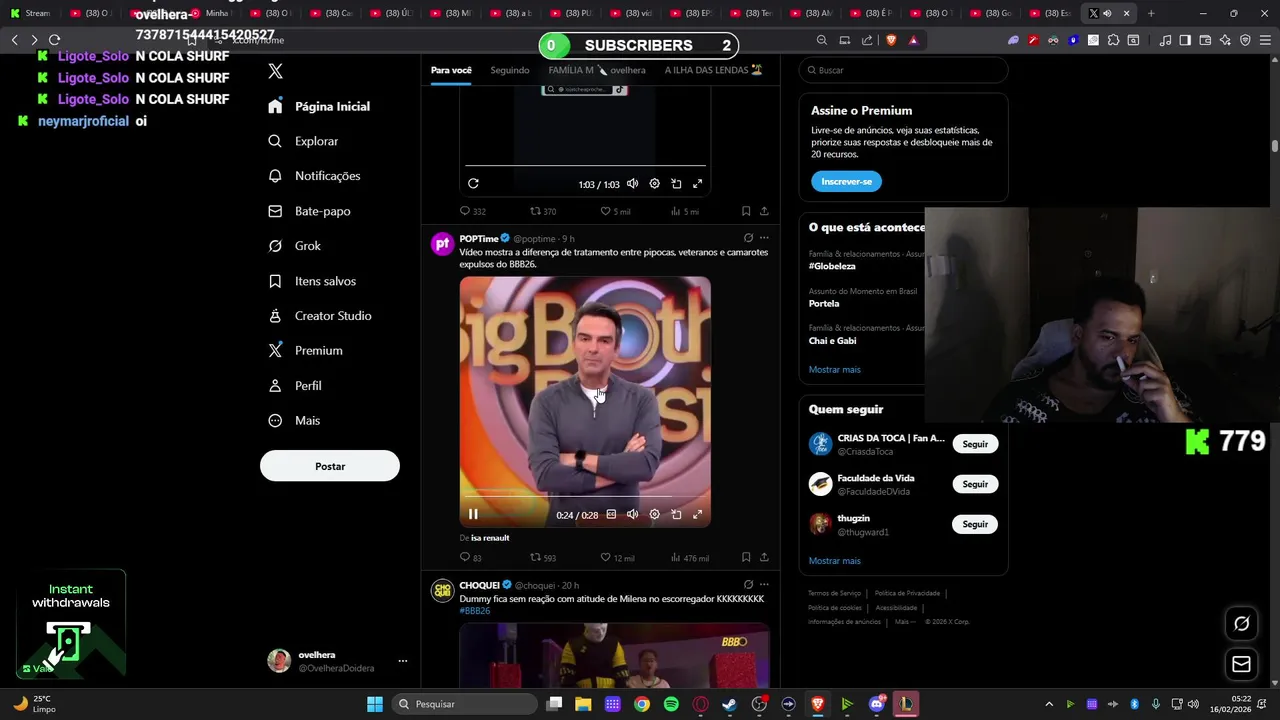The width and height of the screenshot is (1280, 720).
Task: View 476 mil view stats on POPTime post
Action: [690, 558]
